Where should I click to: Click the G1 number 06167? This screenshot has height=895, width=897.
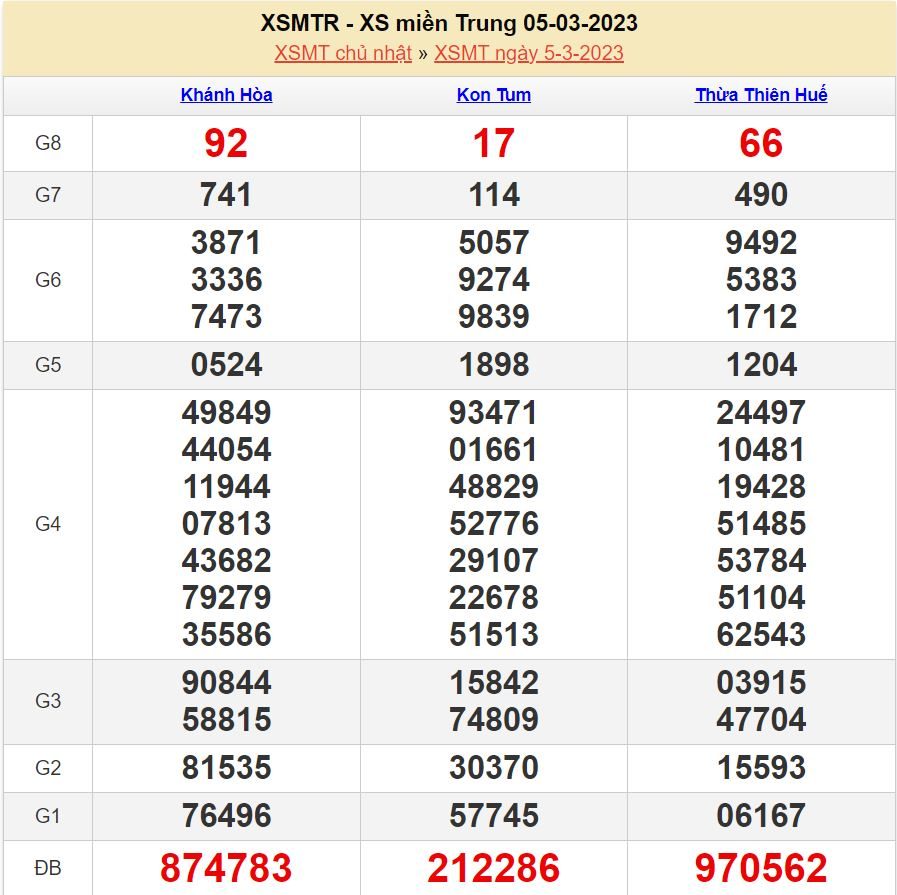(761, 816)
